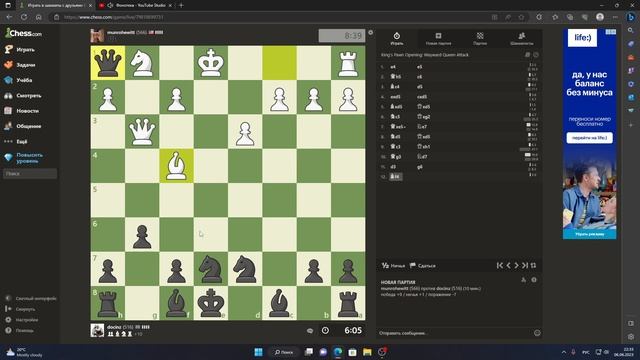This screenshot has width=640, height=360.
Task: Focus the browser address bar
Action: (x=269, y=17)
